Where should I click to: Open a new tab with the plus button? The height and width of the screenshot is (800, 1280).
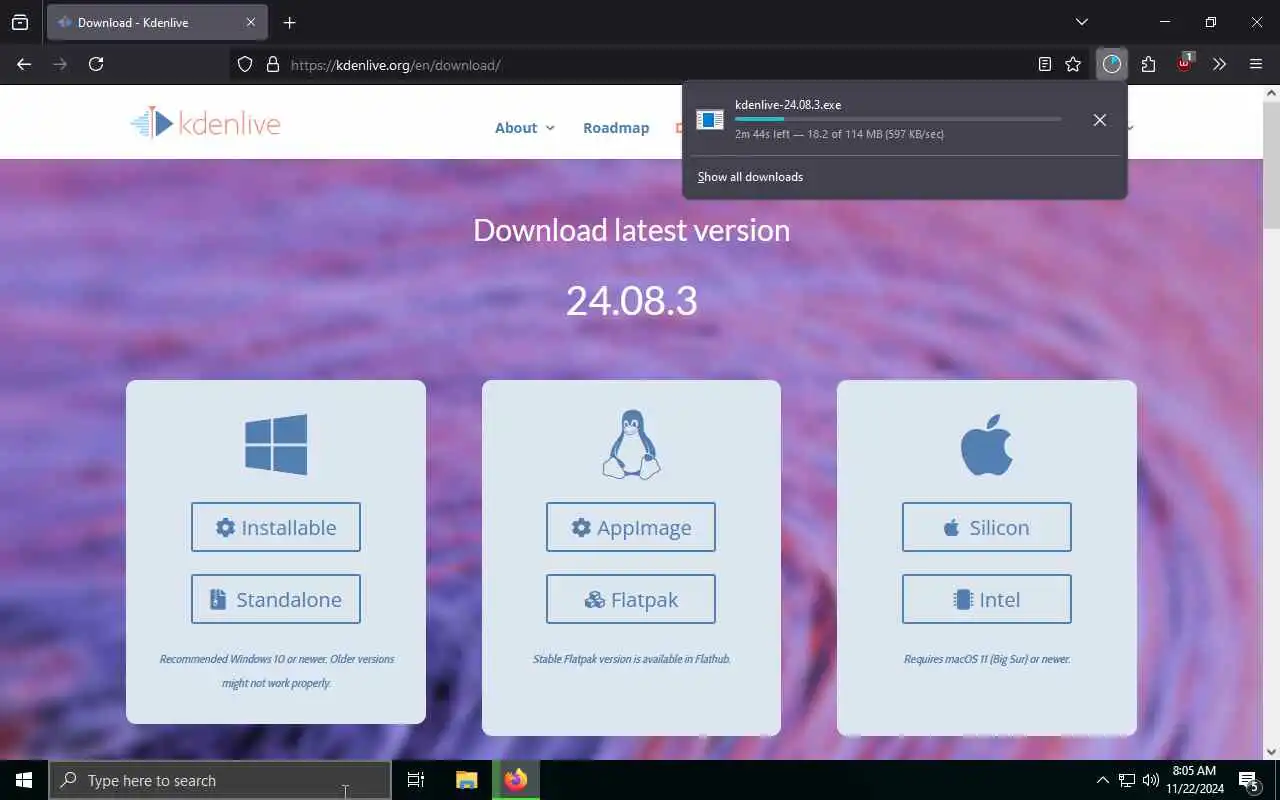point(289,22)
